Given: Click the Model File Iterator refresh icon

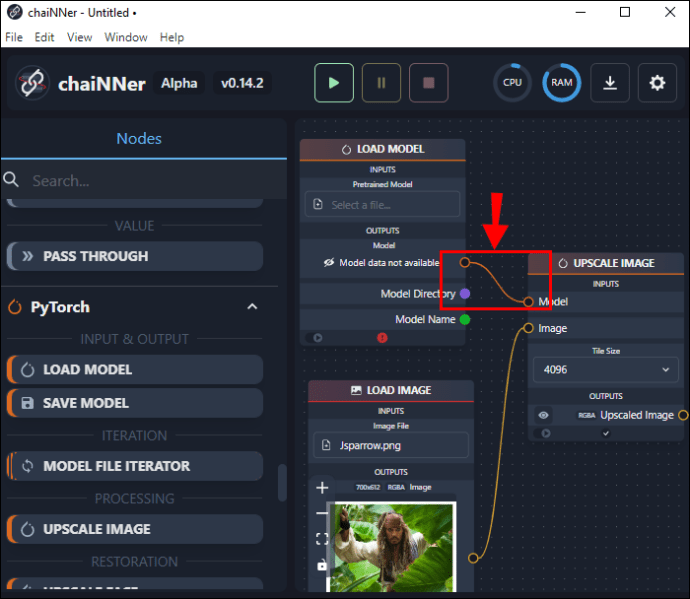Looking at the screenshot, I should click(27, 466).
